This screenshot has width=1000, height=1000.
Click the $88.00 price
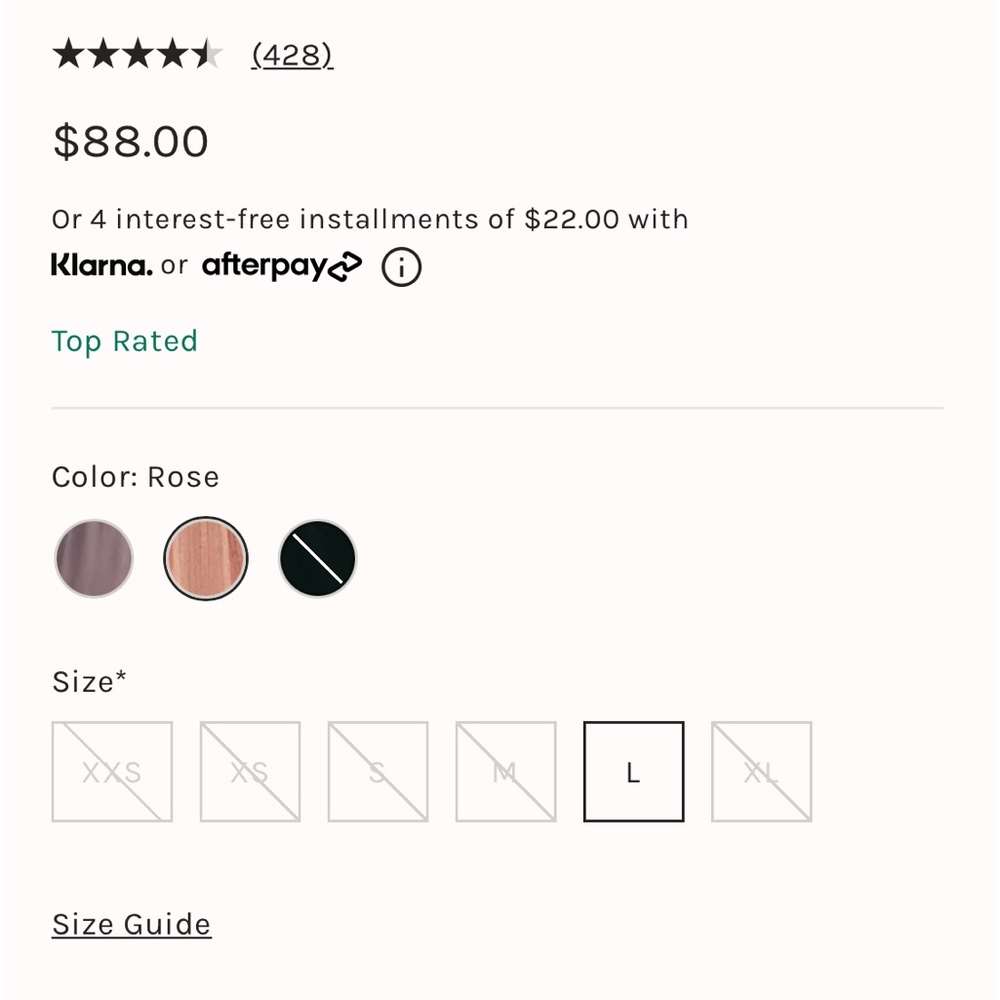tap(131, 141)
